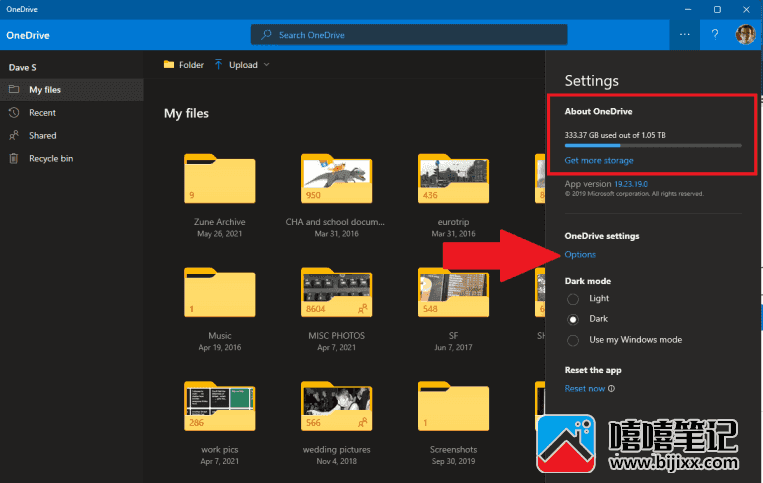Maximize the OneDrive window
Screen dimensions: 763x483
tap(717, 9)
